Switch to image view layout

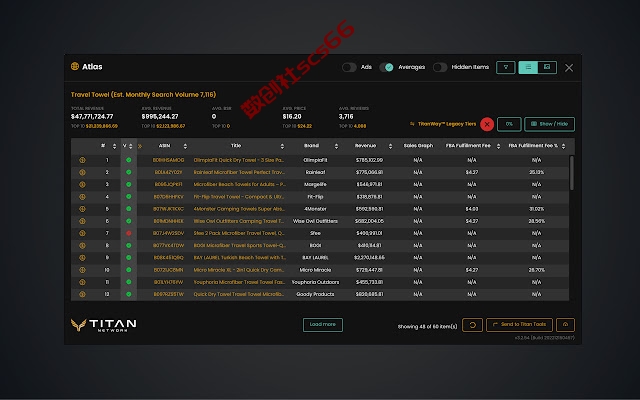[x=547, y=67]
